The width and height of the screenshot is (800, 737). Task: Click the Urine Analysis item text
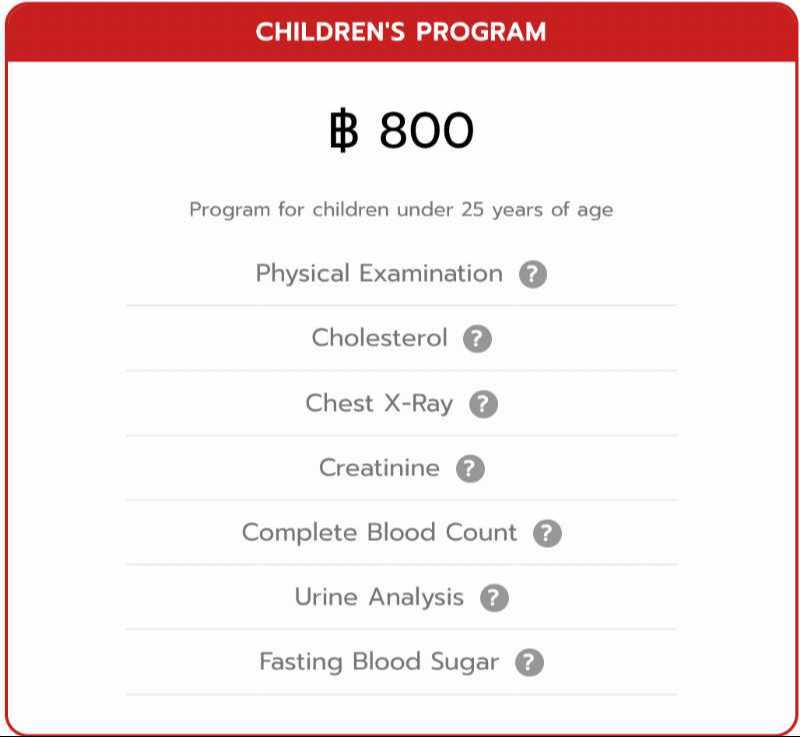pyautogui.click(x=379, y=598)
